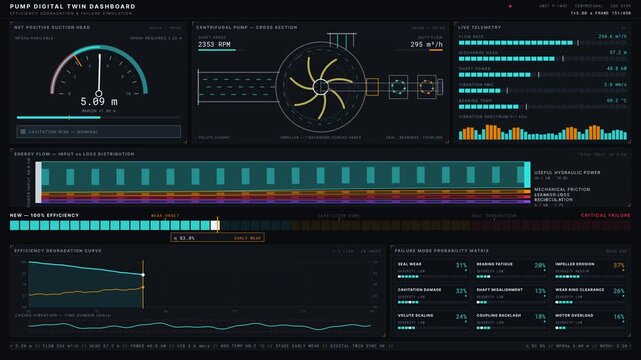This screenshot has height=360, width=641.
Task: Click the Net Positive Suction Head panel title
Action: pos(52,27)
